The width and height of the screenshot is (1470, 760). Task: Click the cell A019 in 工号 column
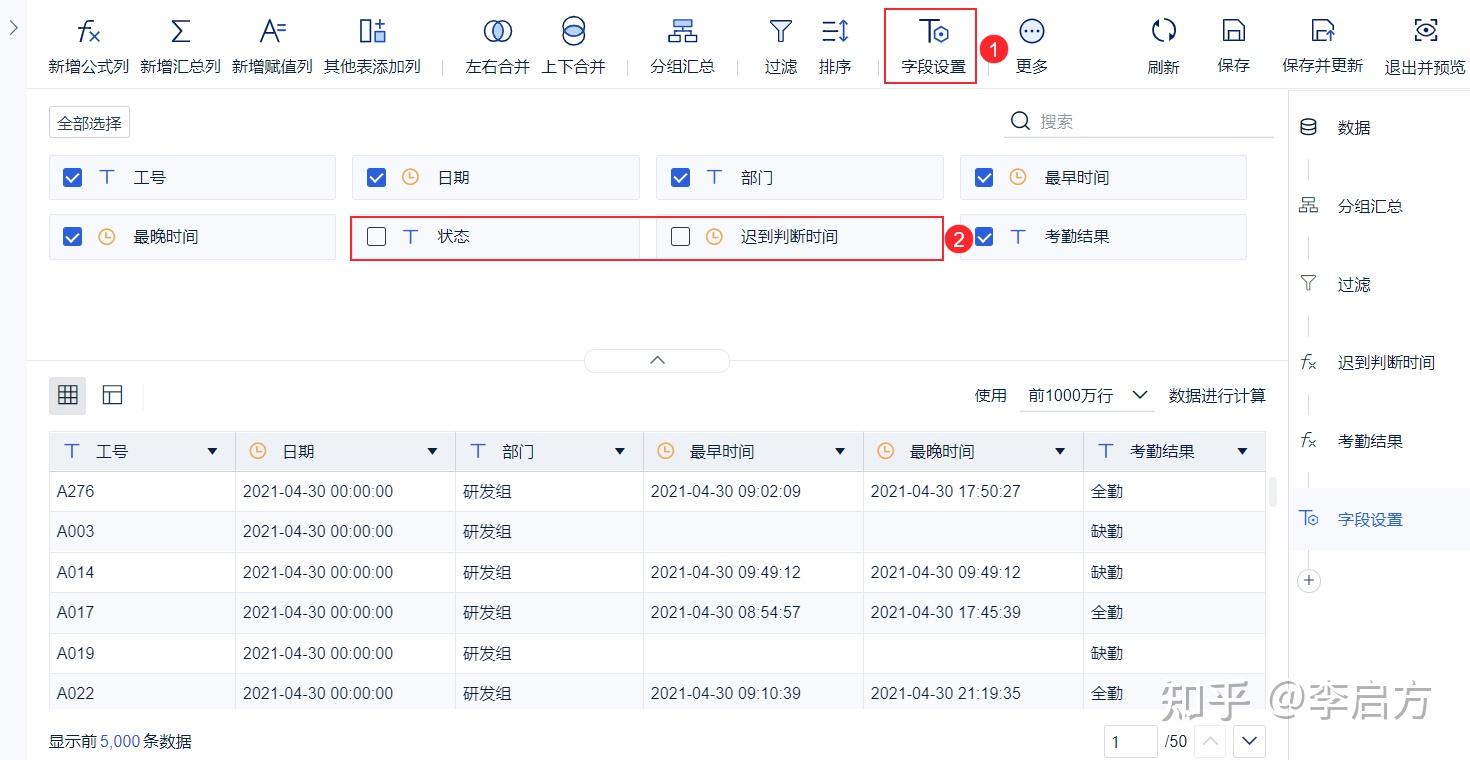[142, 653]
